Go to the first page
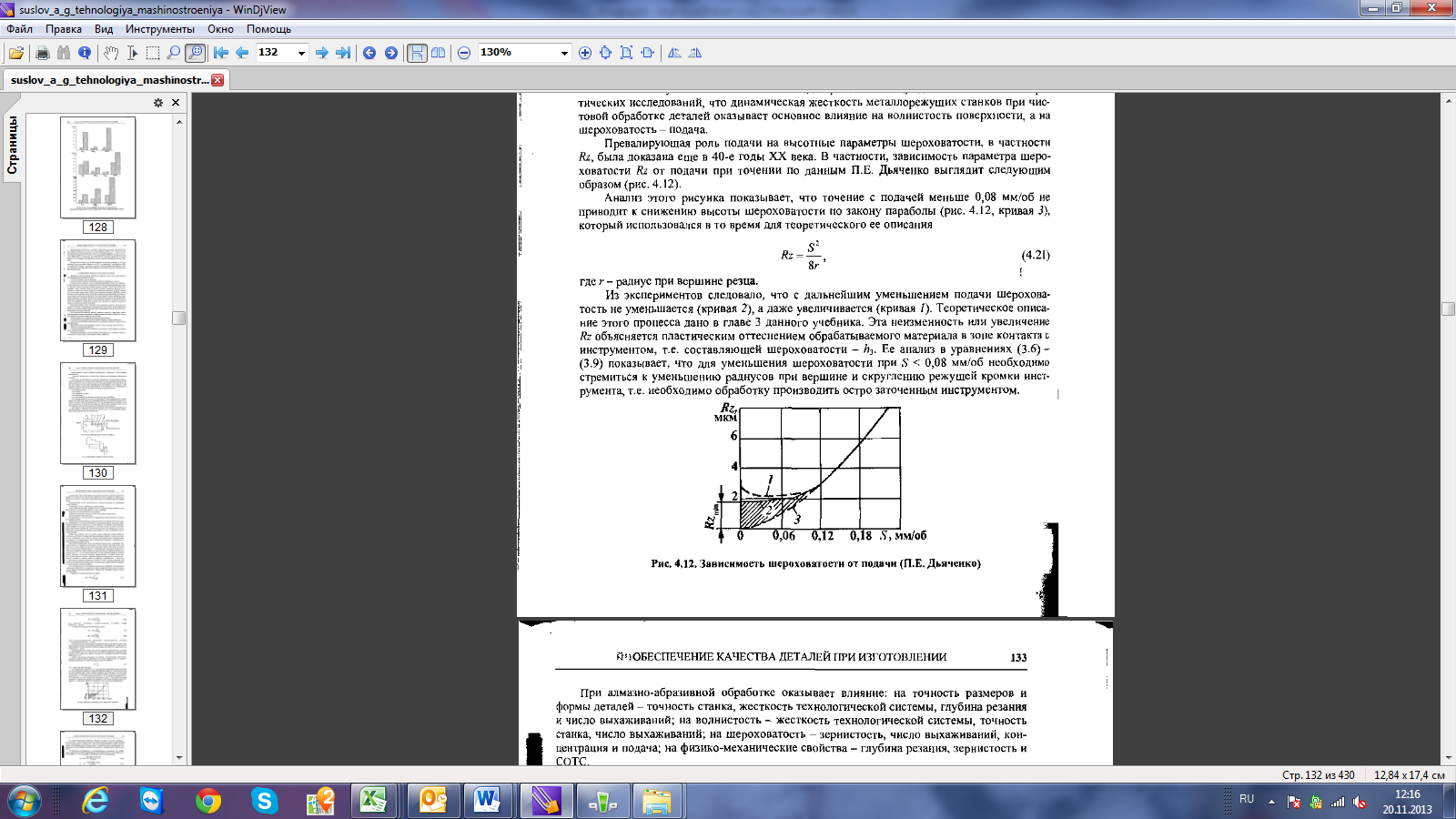The image size is (1456, 819). click(x=221, y=53)
